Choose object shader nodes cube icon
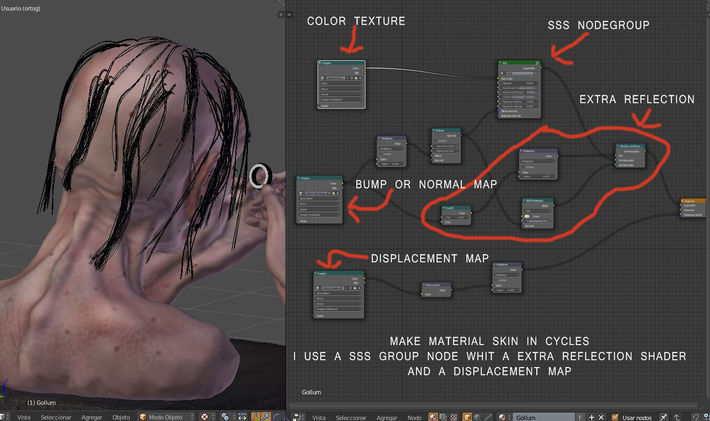710x421 pixels. coord(467,417)
